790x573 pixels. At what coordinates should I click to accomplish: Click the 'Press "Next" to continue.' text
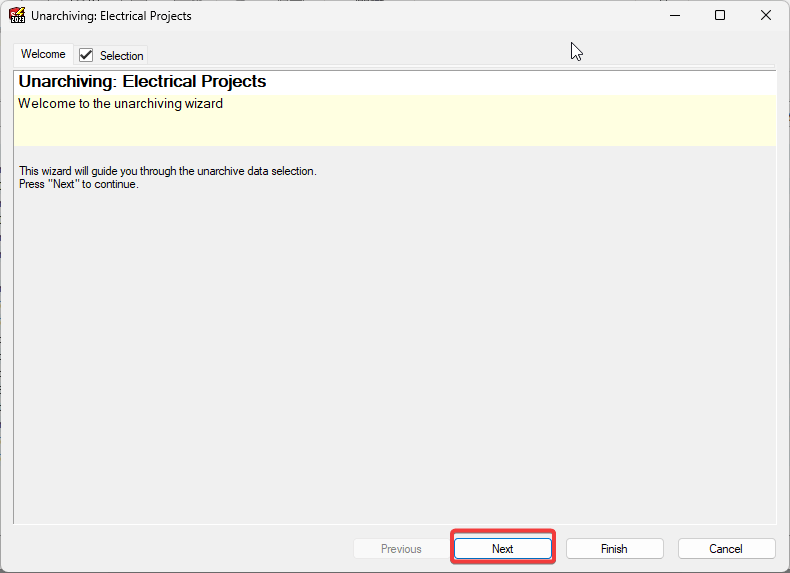[x=79, y=184]
